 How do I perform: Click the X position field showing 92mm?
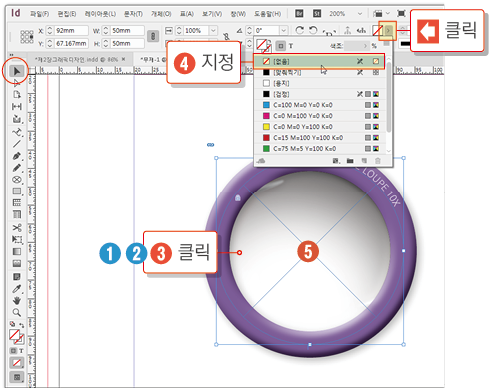click(x=71, y=31)
